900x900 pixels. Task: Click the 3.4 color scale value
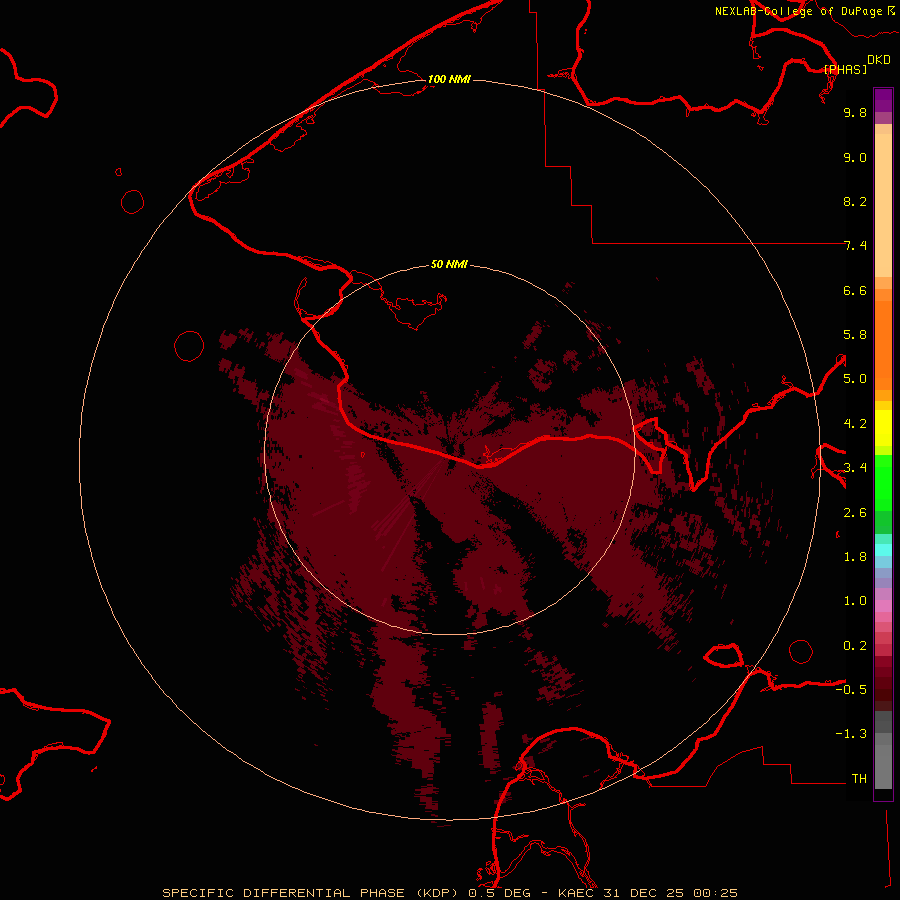pos(855,468)
